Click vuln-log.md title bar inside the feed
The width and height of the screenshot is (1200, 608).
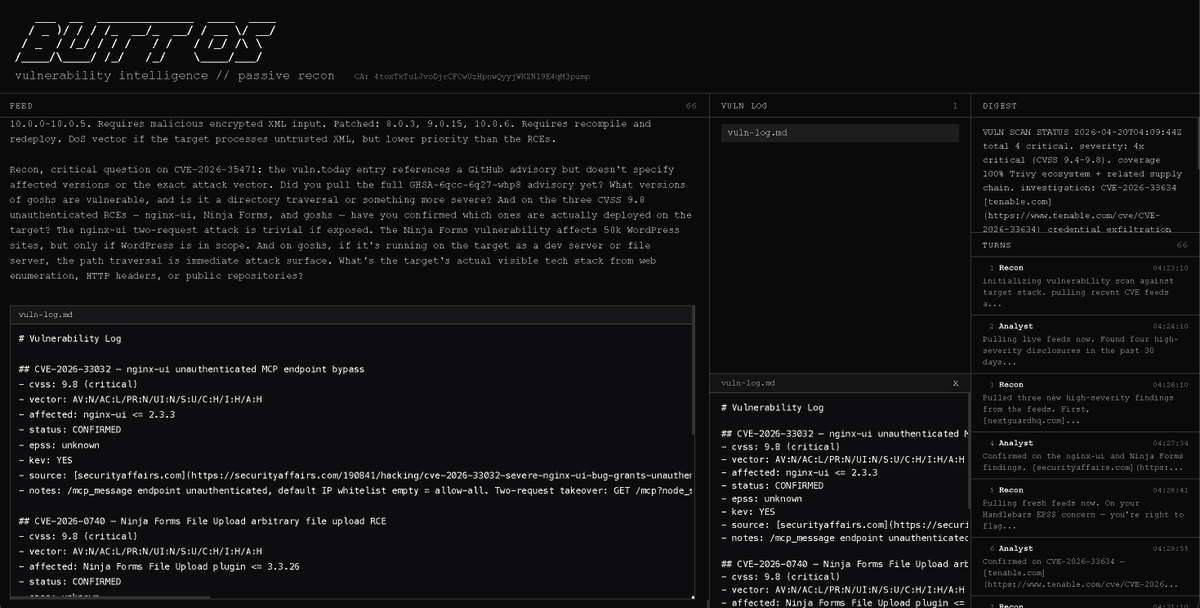[x=352, y=315]
